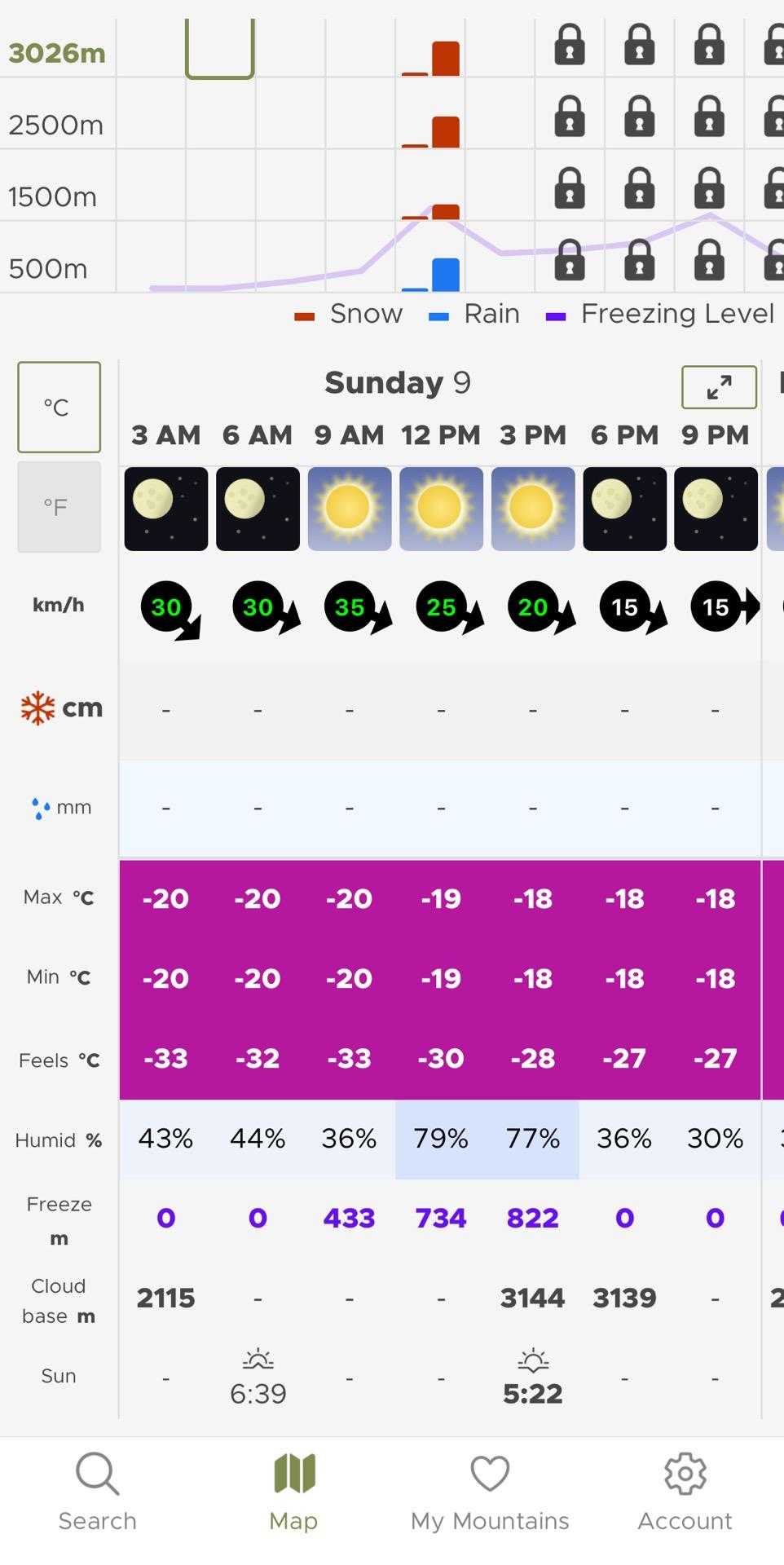This screenshot has height=1565, width=784.
Task: Open My Mountains favorites
Action: (x=490, y=1492)
